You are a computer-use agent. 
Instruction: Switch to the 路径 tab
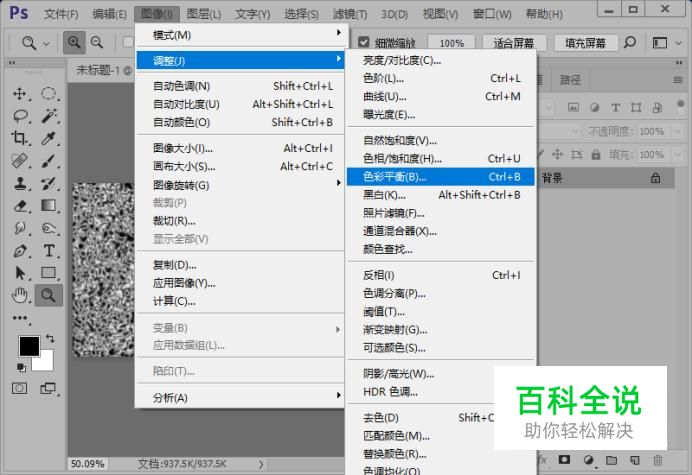pos(570,80)
